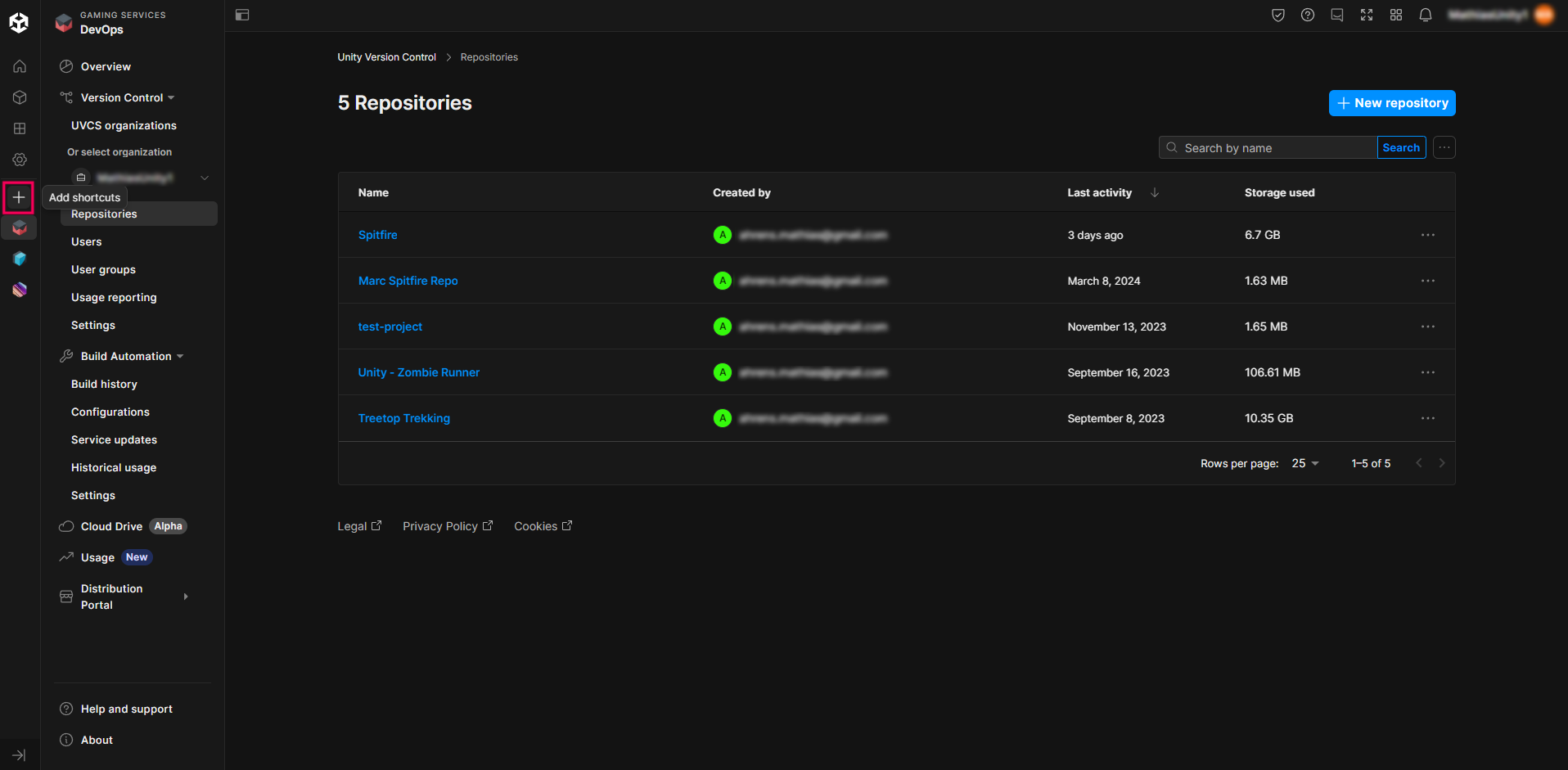Click the help question mark icon in top bar
The height and width of the screenshot is (770, 1568).
click(1307, 15)
